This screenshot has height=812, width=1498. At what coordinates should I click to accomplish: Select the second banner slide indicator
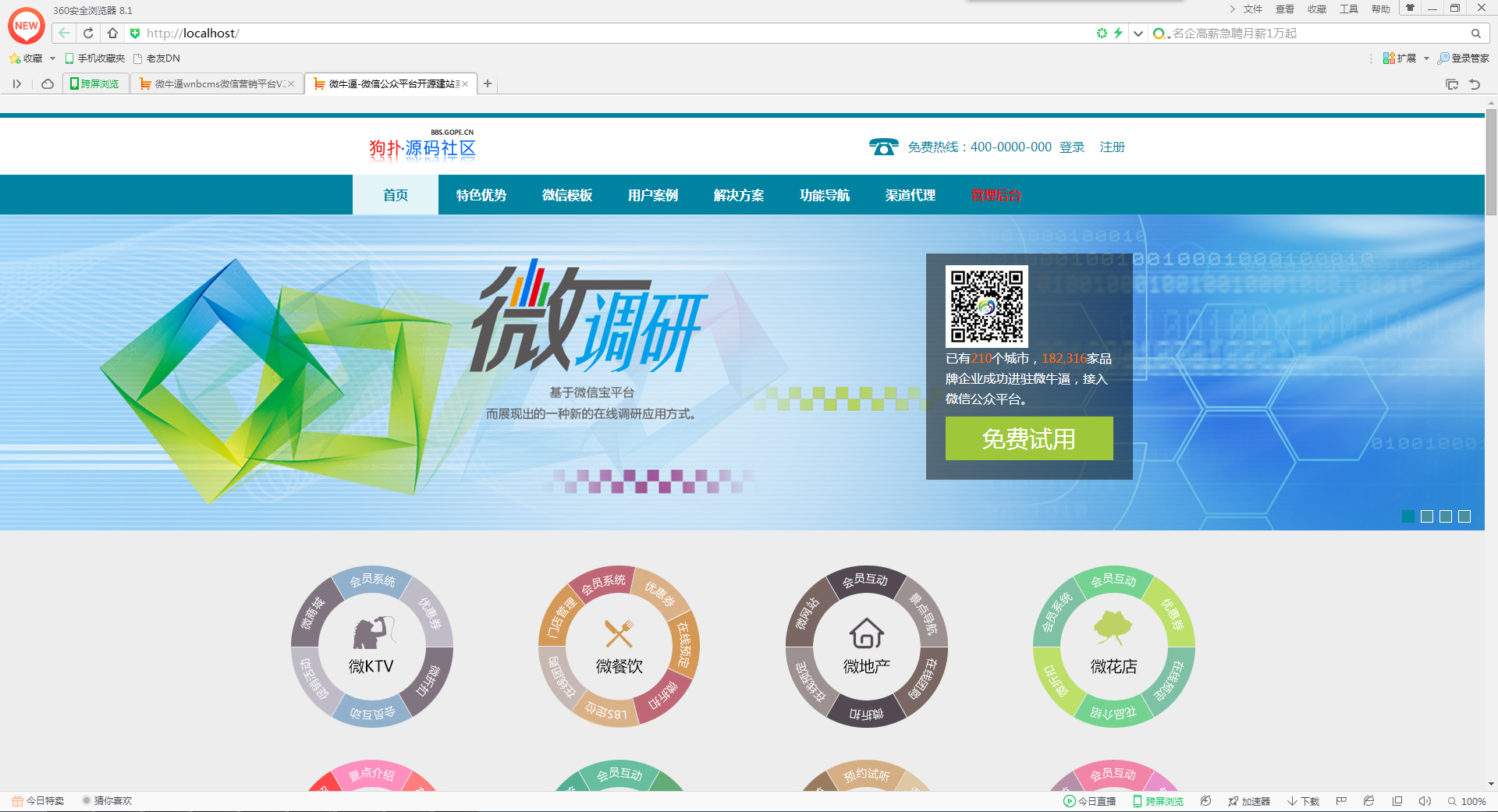point(1427,516)
